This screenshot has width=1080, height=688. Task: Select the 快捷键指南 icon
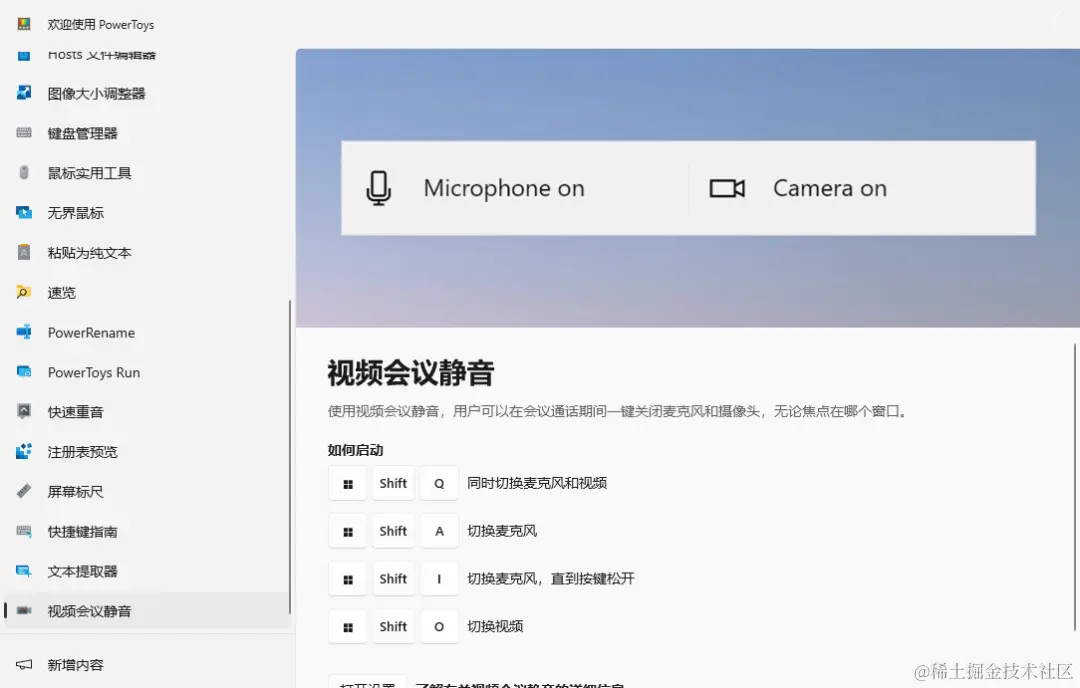pyautogui.click(x=22, y=531)
